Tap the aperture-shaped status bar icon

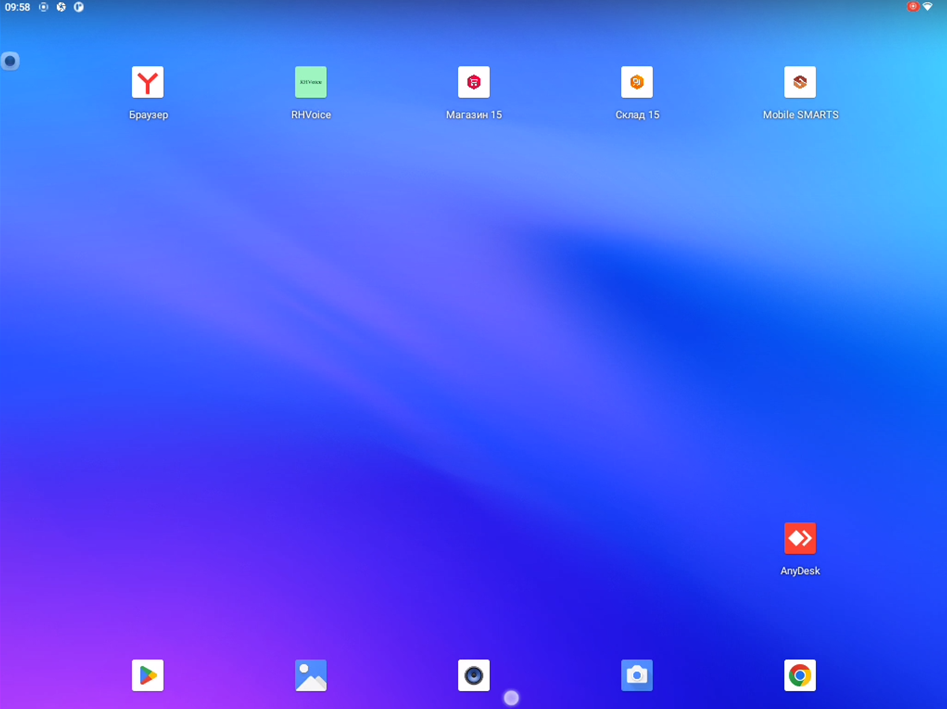click(x=61, y=7)
